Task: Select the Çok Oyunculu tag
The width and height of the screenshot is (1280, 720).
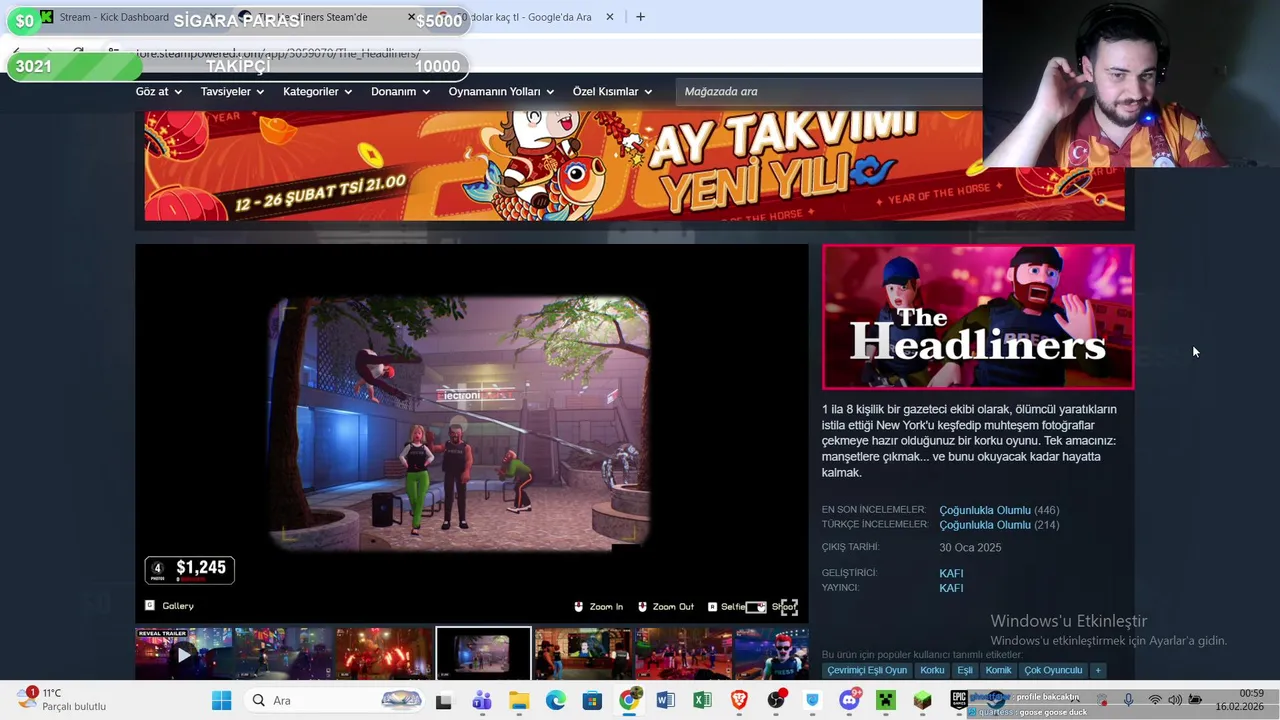Action: [1053, 670]
